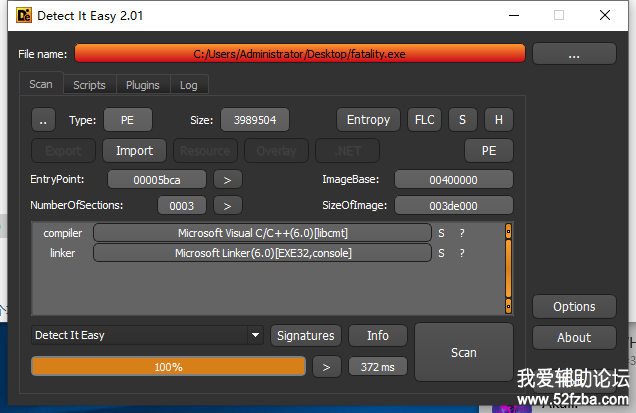Click the arrow button next to NumberOfSections
This screenshot has height=413, width=636.
point(228,206)
